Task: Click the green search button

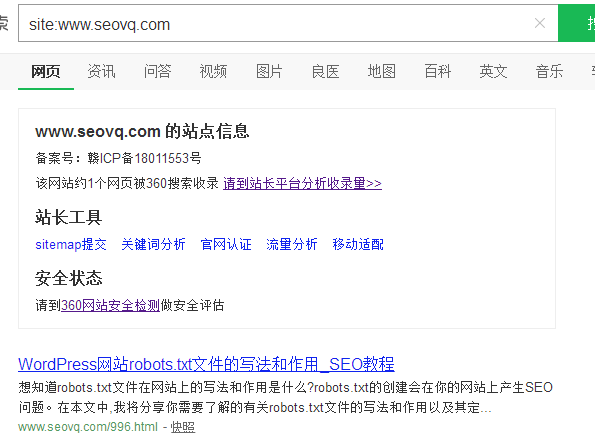Action: coord(576,24)
